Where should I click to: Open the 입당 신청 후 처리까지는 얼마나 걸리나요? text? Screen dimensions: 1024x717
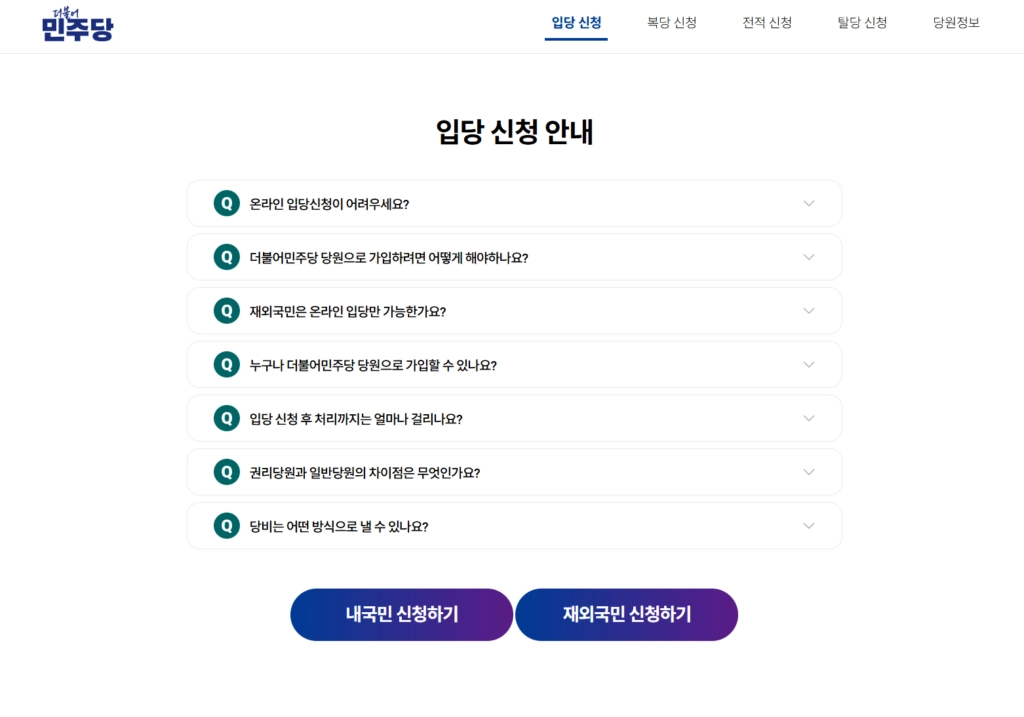tap(356, 419)
